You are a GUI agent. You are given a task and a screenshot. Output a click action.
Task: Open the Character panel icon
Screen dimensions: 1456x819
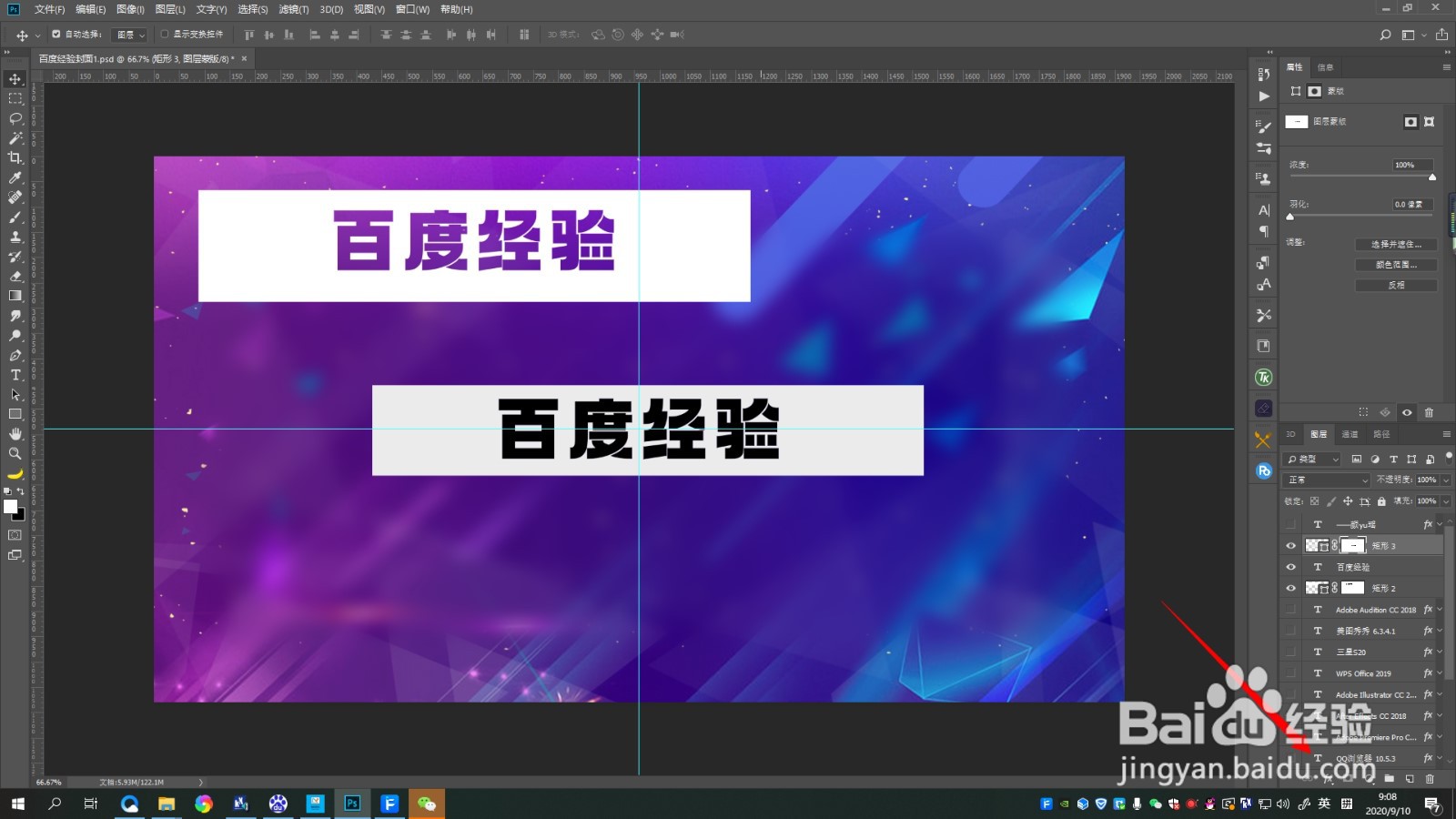1263,210
